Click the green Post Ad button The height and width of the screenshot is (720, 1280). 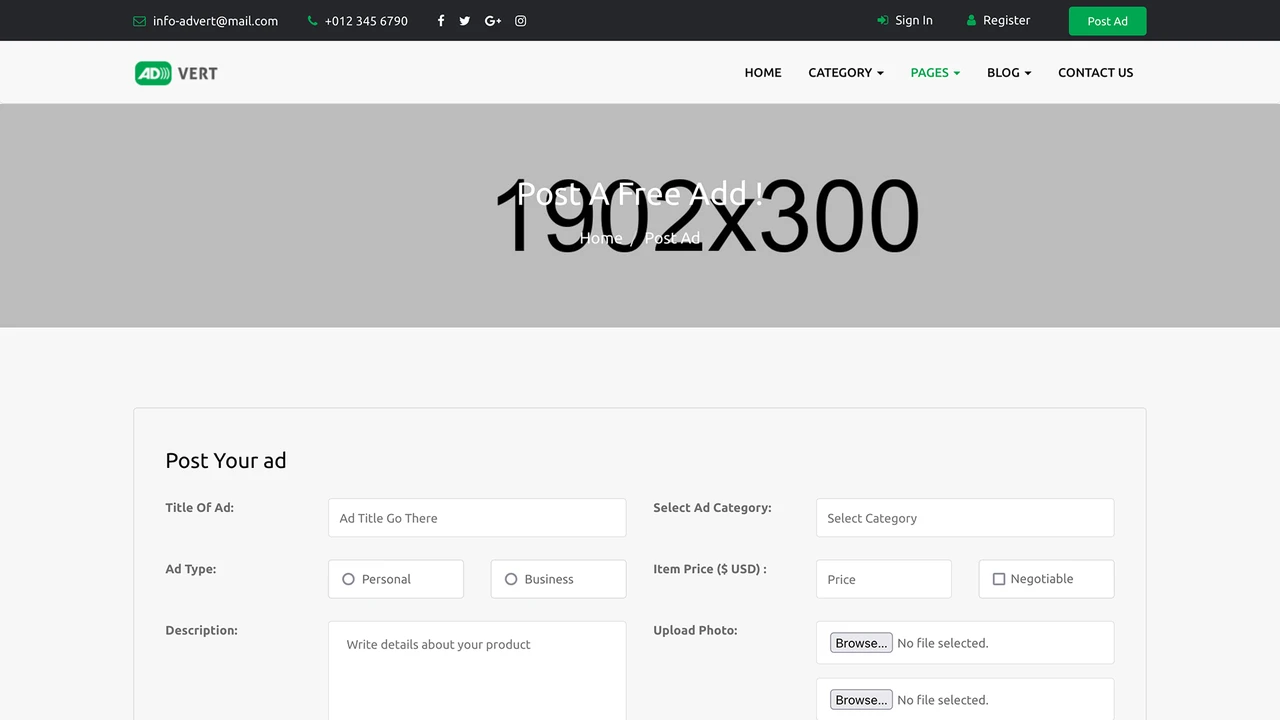pos(1107,21)
